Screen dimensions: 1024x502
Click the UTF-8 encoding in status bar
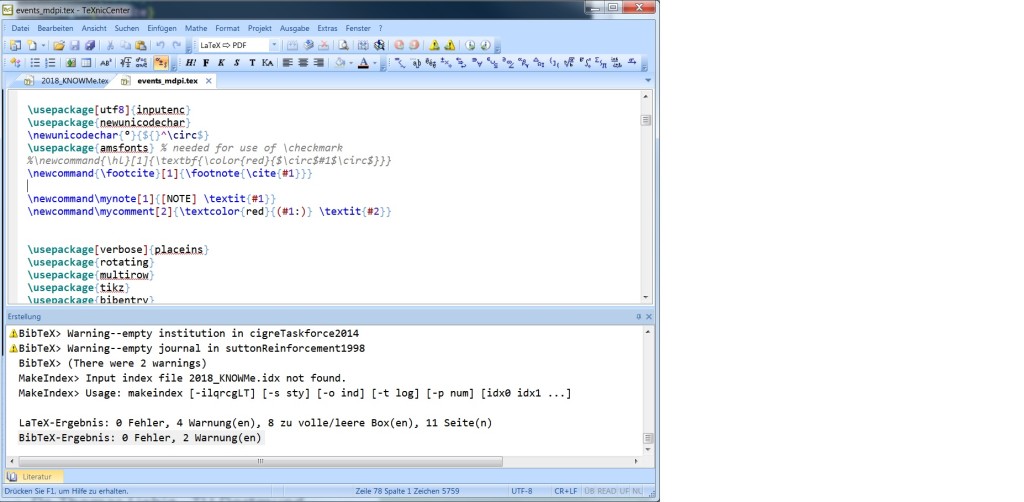tap(522, 491)
